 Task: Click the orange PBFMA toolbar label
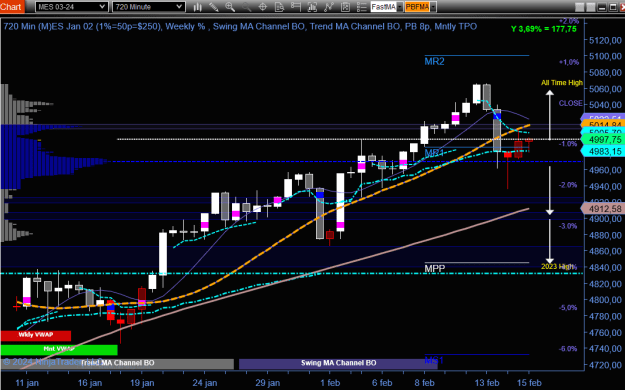click(x=417, y=7)
